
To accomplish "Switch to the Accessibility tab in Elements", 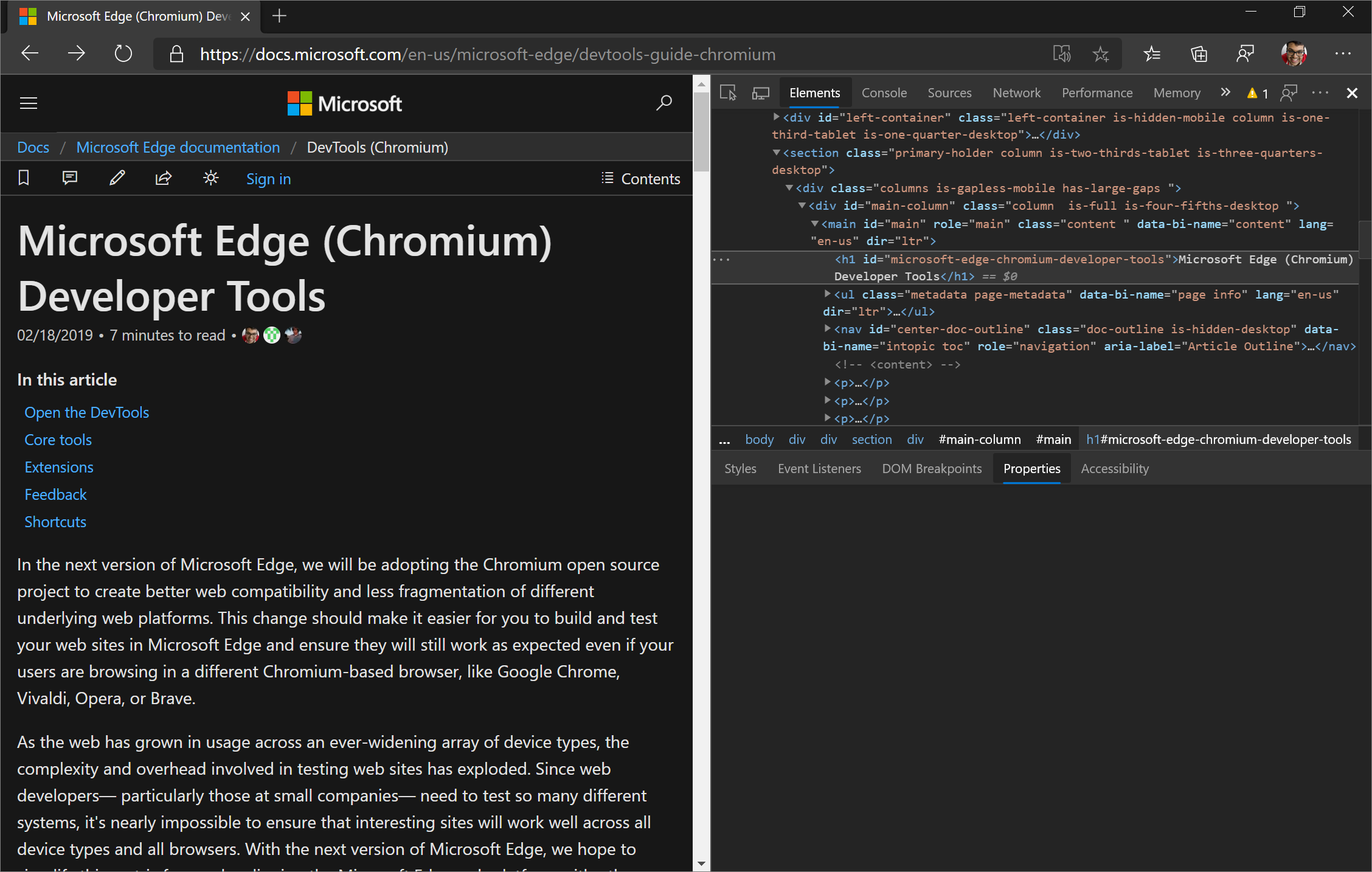I will coord(1114,469).
